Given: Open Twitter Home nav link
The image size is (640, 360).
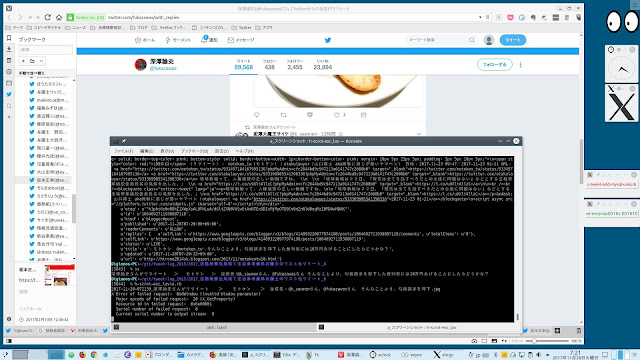Looking at the screenshot, I should [145, 40].
